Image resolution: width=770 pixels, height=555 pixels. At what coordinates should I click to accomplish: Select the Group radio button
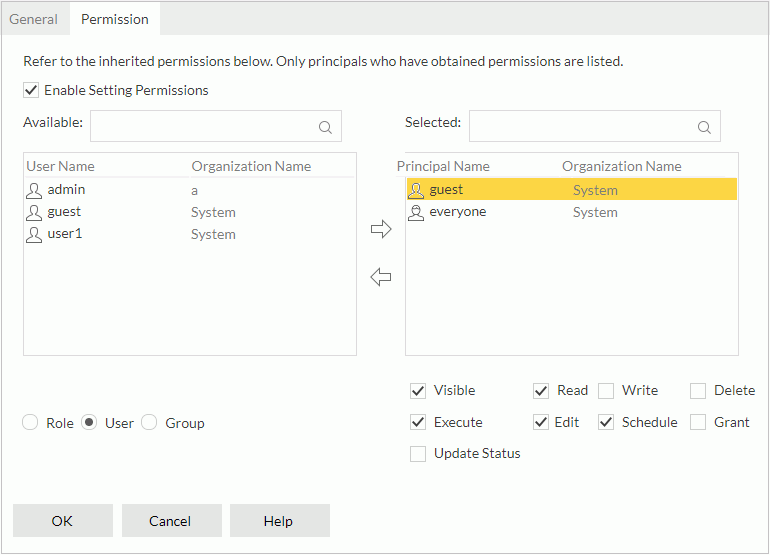(149, 422)
